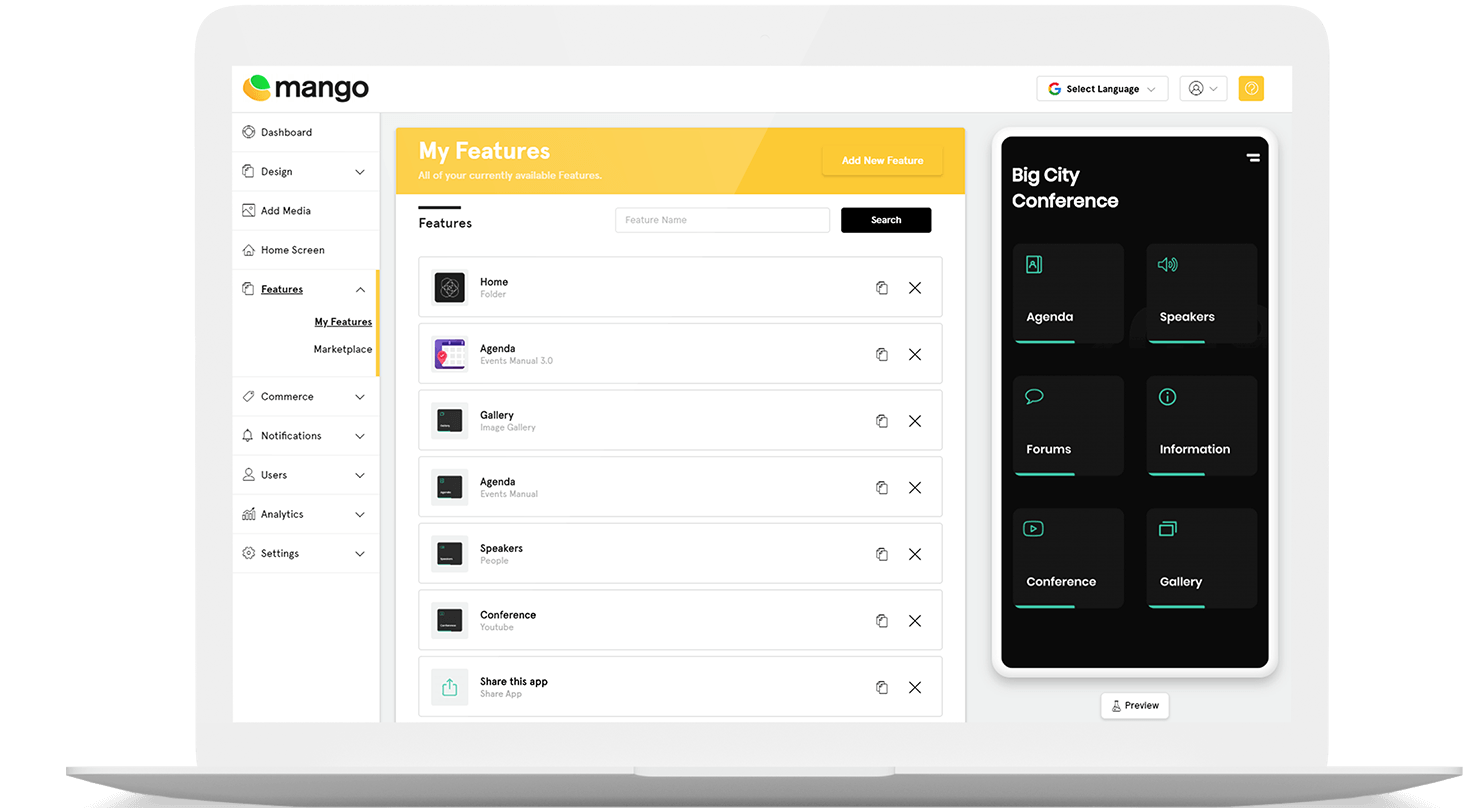Click the Home Screen icon
This screenshot has height=808, width=1463.
(x=248, y=249)
